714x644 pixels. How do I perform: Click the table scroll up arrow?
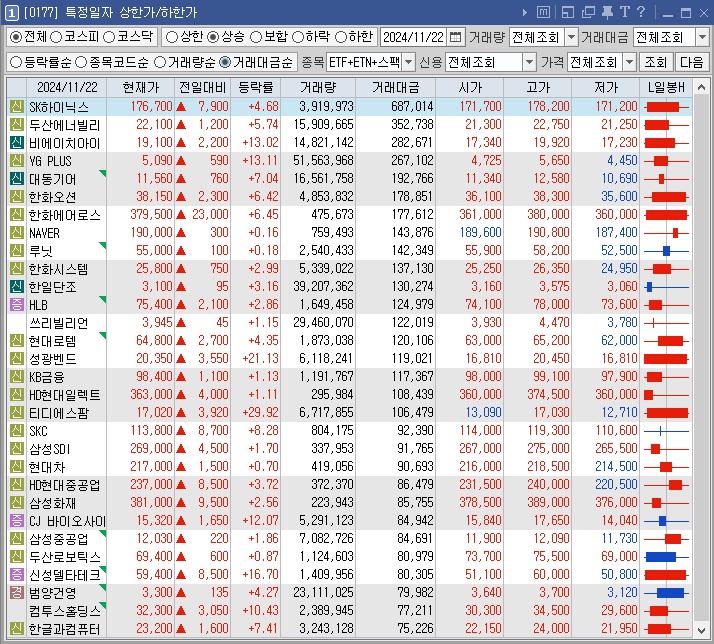702,87
